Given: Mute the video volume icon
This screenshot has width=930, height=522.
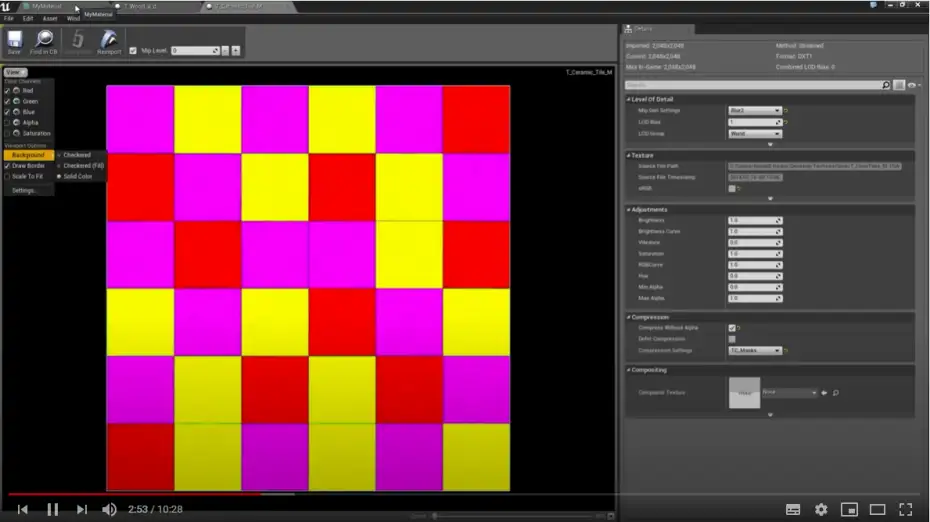Looking at the screenshot, I should click(109, 510).
